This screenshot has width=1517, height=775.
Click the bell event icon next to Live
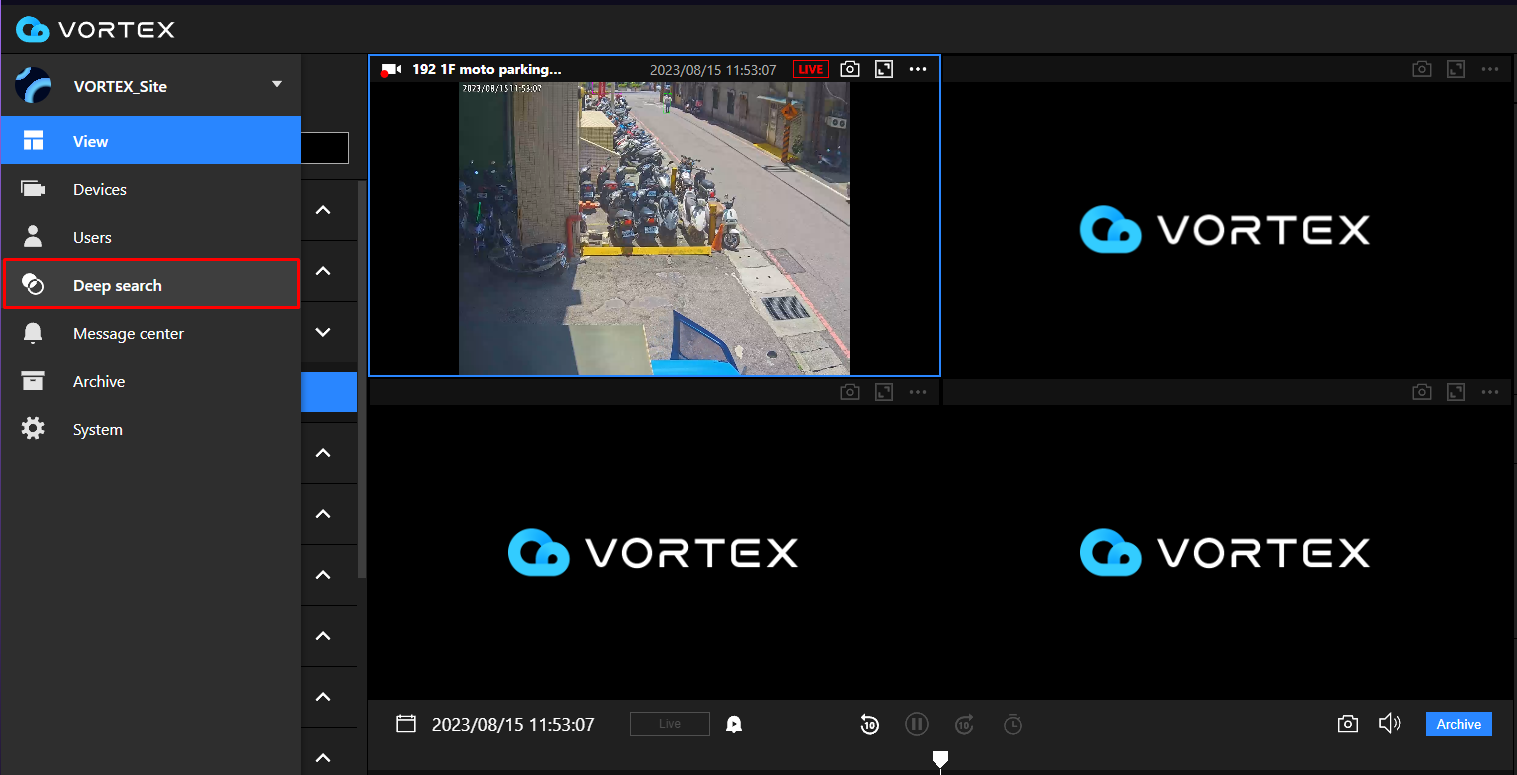pyautogui.click(x=734, y=724)
